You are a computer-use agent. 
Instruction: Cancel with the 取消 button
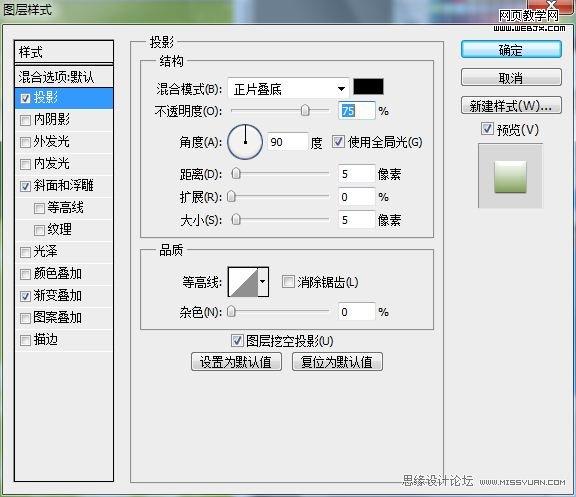pos(511,78)
